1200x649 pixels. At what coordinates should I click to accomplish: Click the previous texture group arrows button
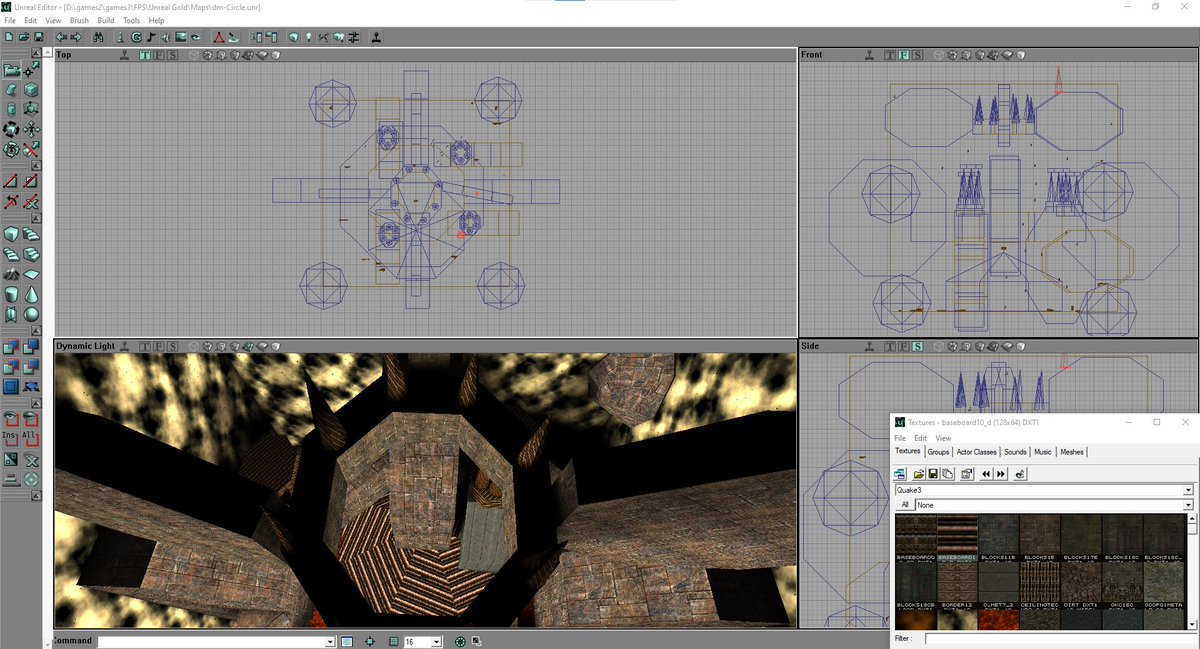[986, 474]
